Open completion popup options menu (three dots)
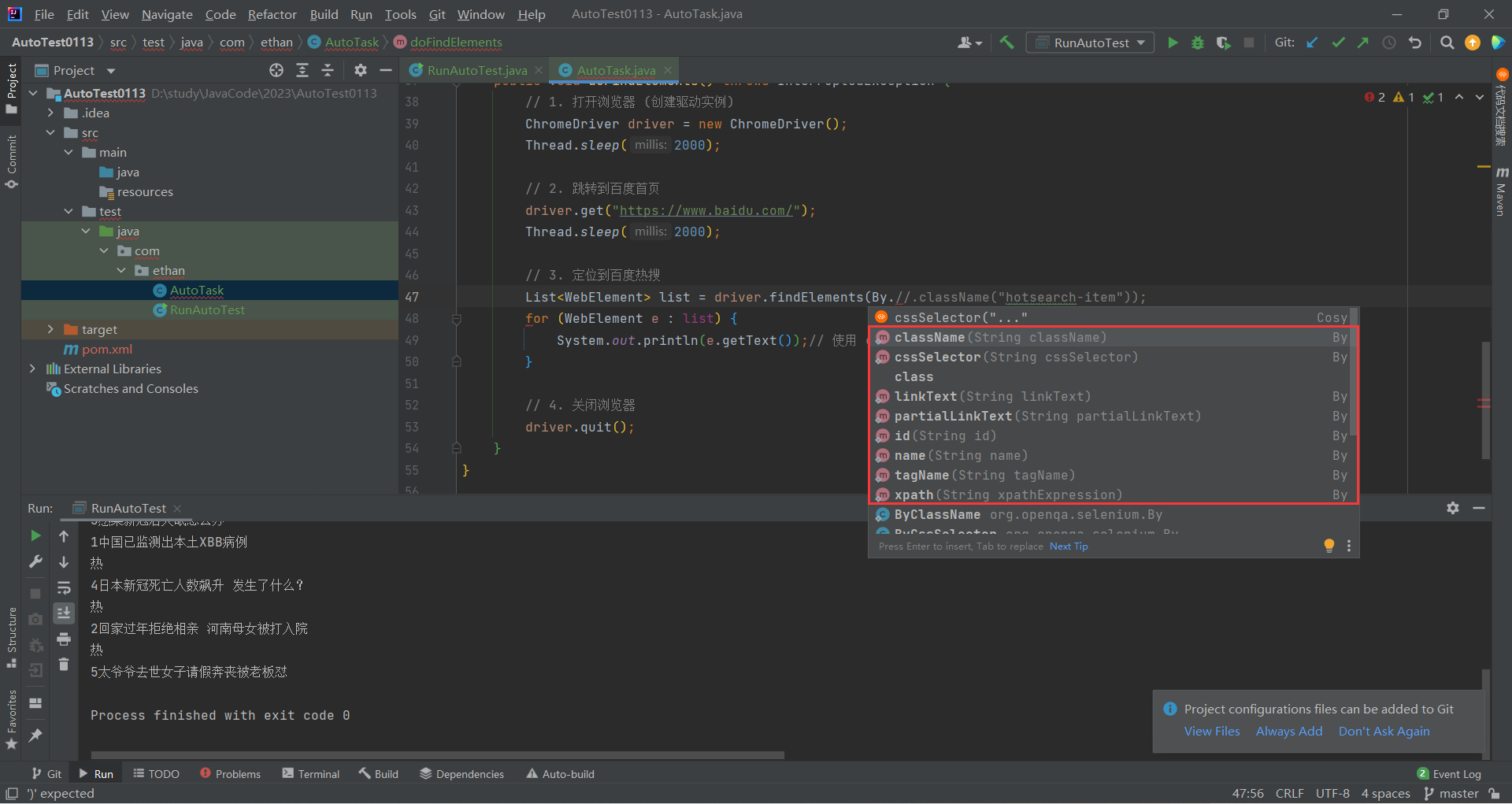Viewport: 1512px width, 804px height. (x=1349, y=546)
